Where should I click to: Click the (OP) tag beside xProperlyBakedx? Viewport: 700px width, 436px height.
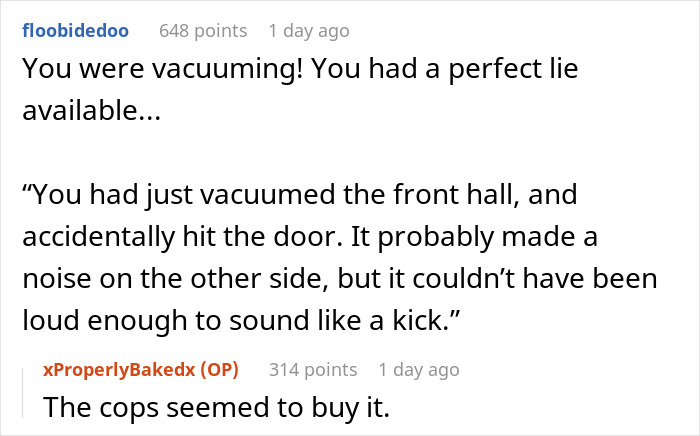click(219, 370)
